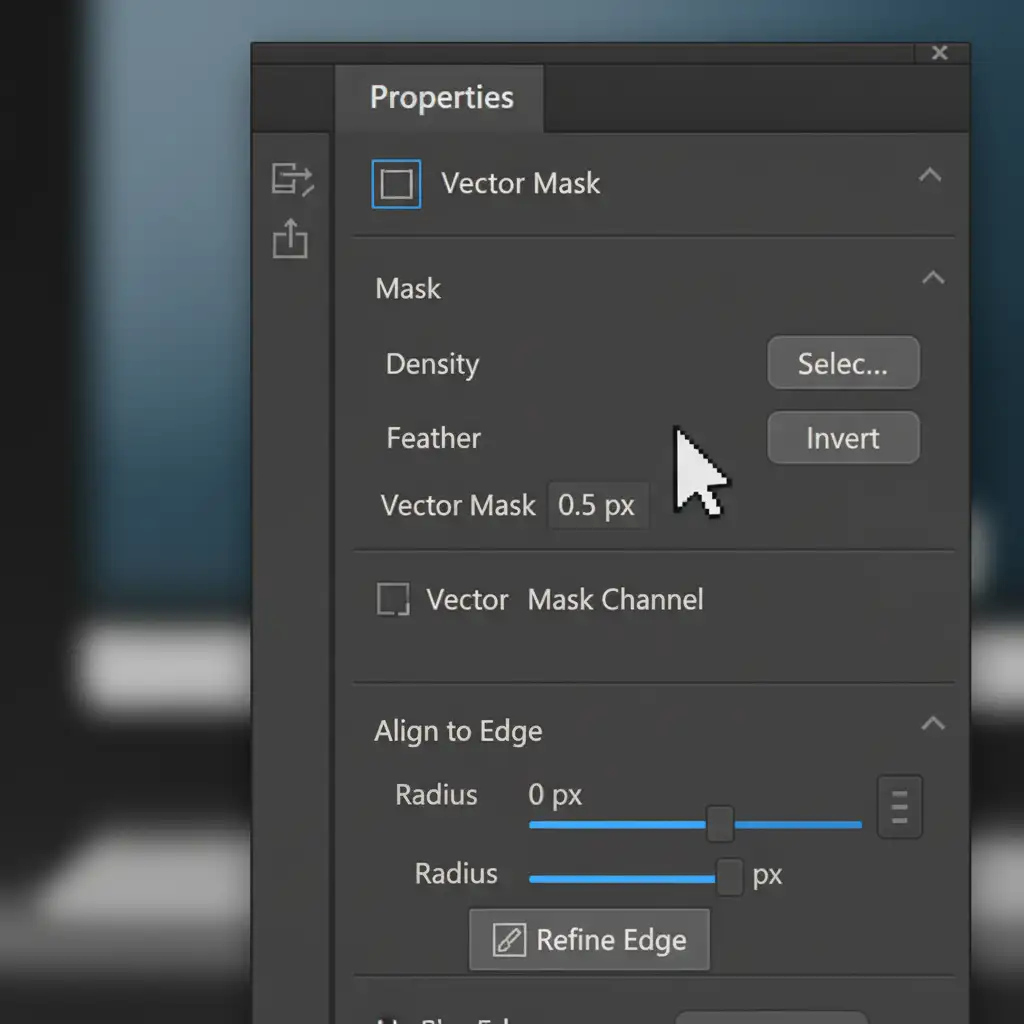Image resolution: width=1024 pixels, height=1024 pixels.
Task: Click the Selec... button next to Density
Action: (x=842, y=363)
